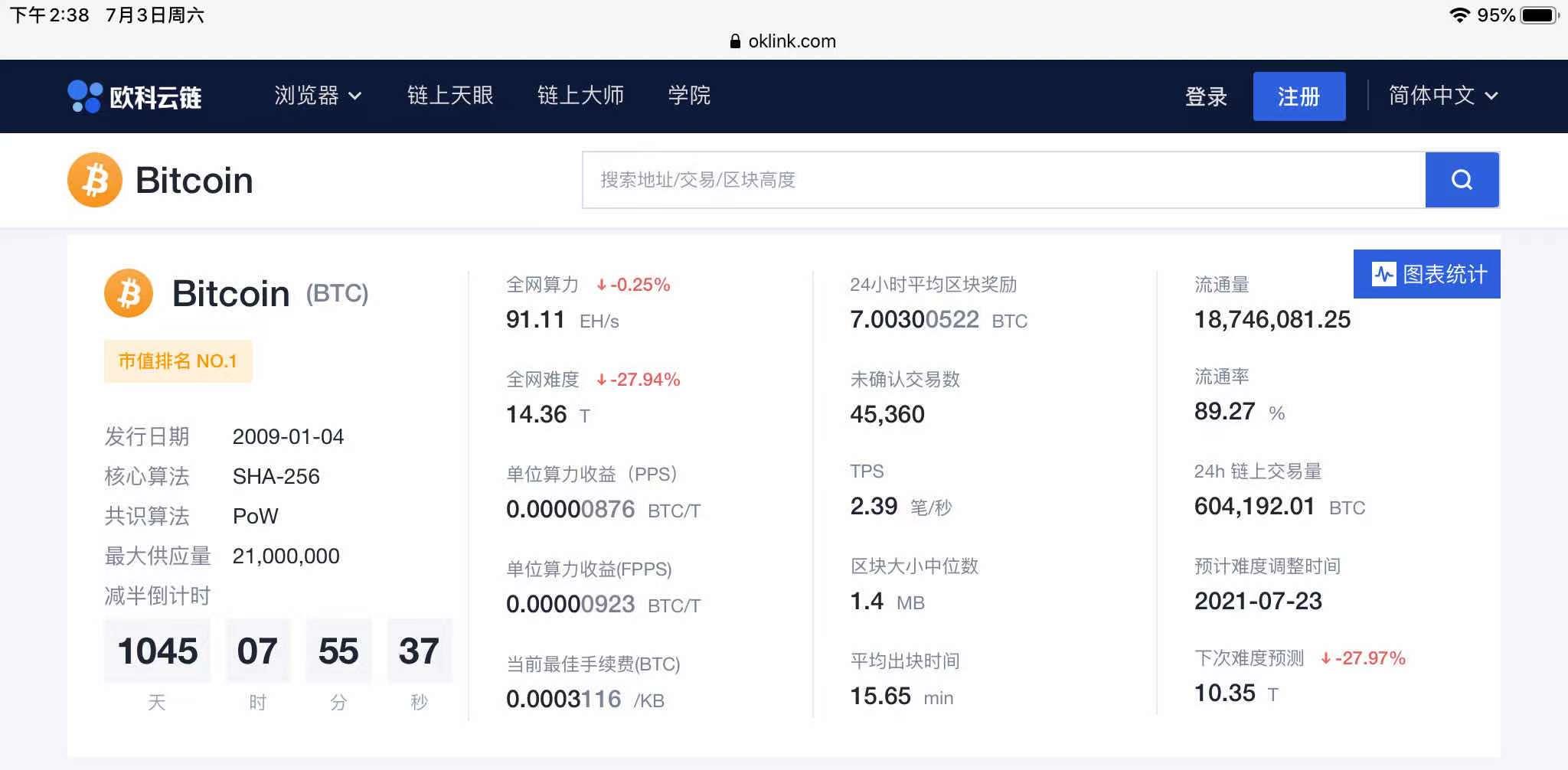
Task: Click the red down arrow beside -0.25%
Action: click(x=602, y=285)
